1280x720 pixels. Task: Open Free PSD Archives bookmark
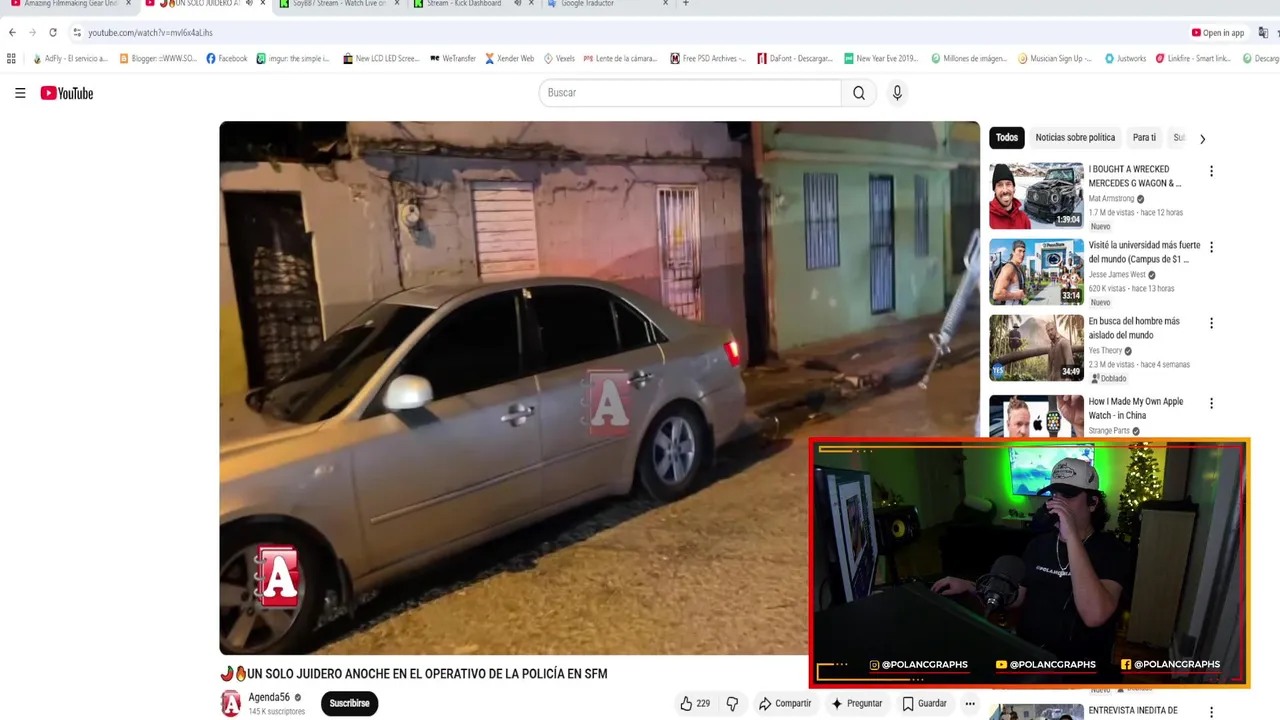click(707, 58)
